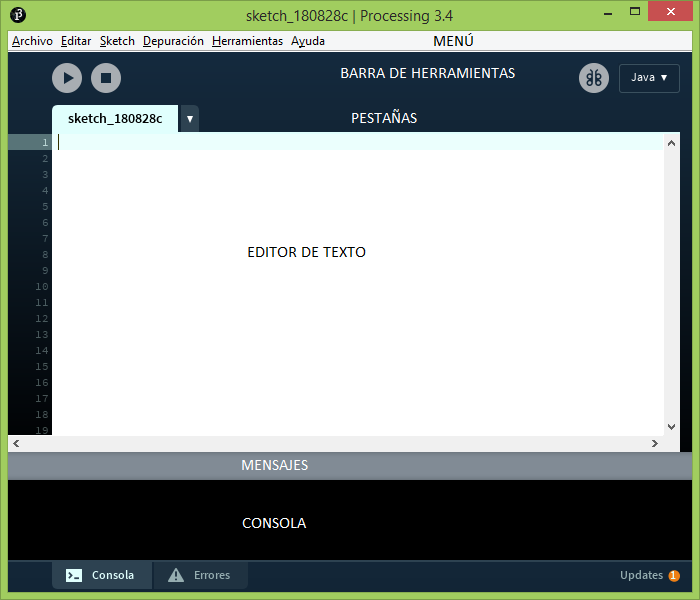
Task: Click the console terminal icon
Action: tap(74, 575)
